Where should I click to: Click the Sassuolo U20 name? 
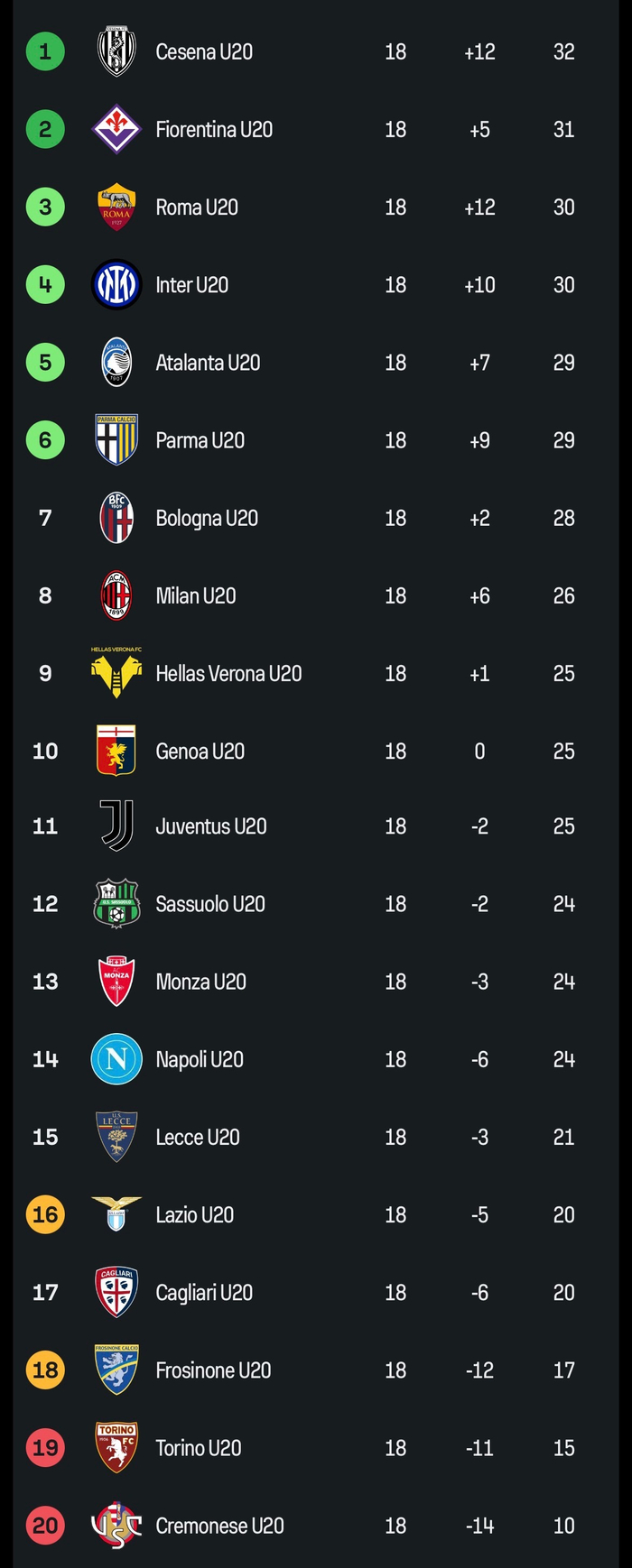210,904
